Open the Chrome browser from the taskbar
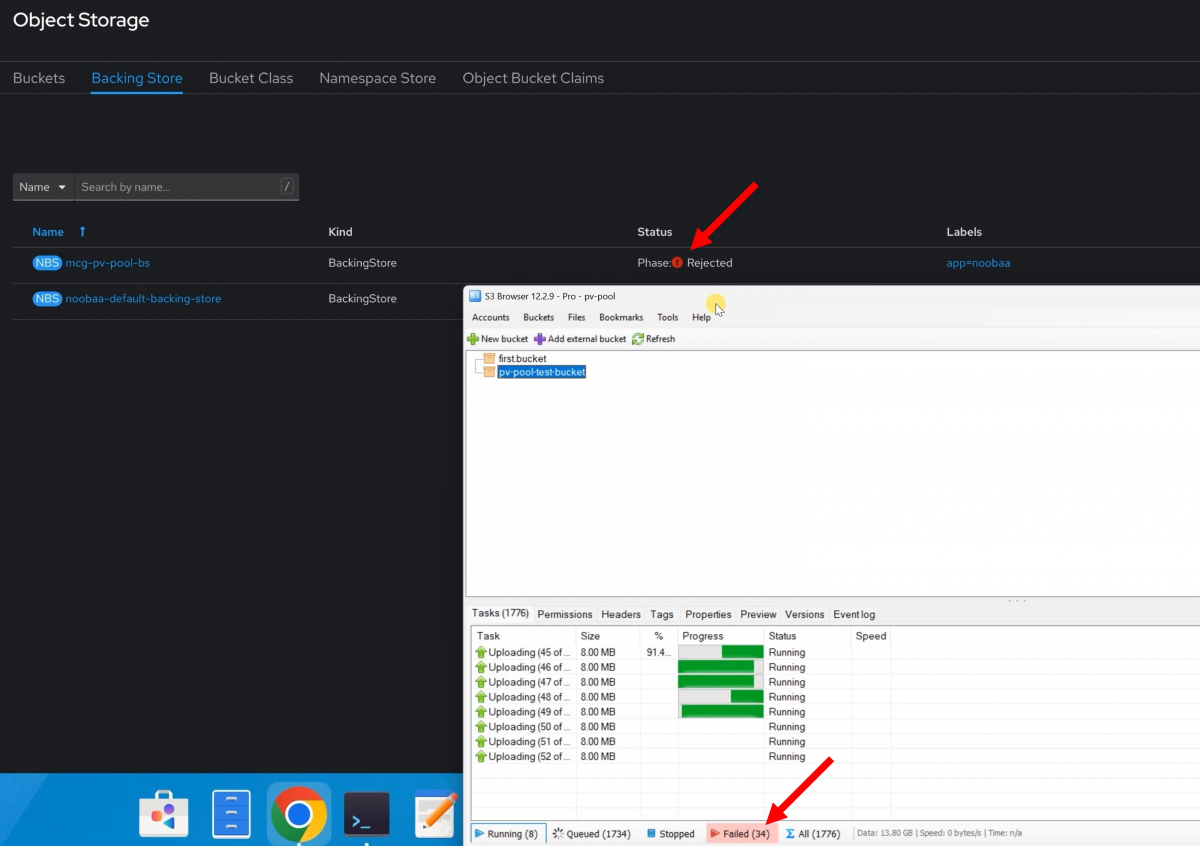Viewport: 1200px width, 846px height. [298, 812]
